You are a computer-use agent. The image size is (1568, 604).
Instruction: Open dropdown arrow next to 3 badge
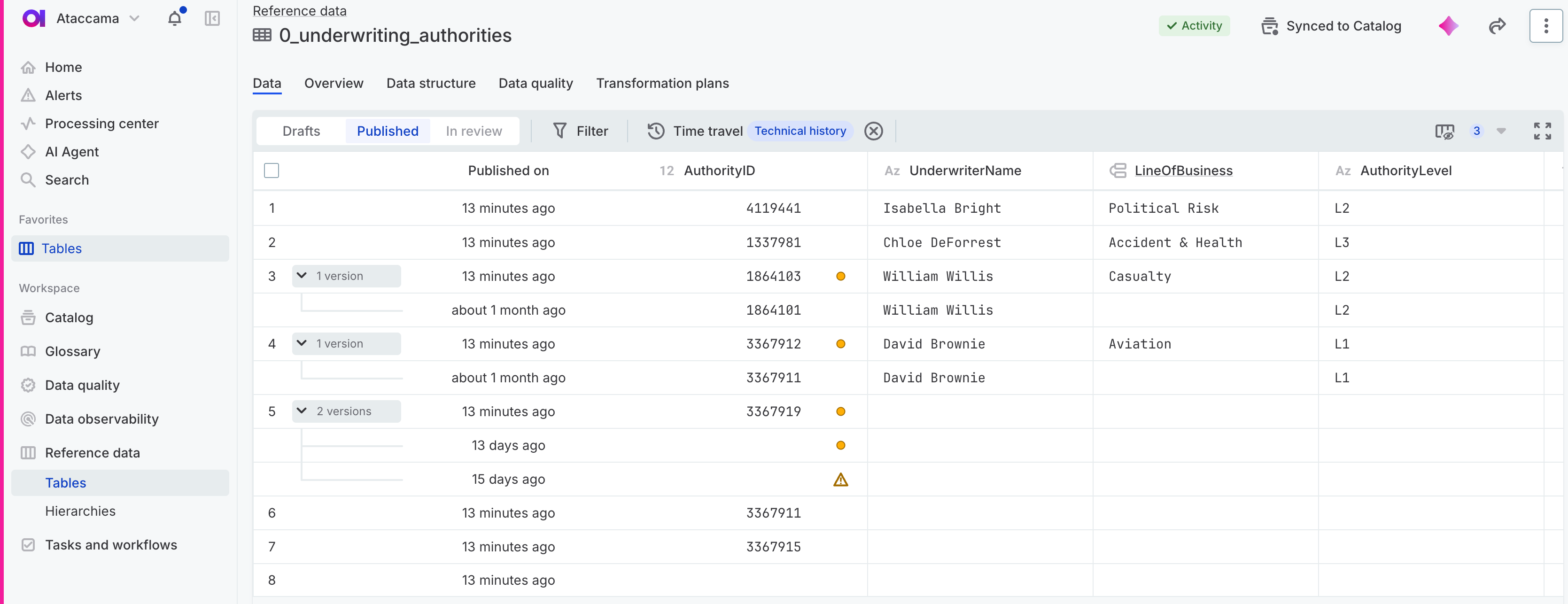[1501, 131]
